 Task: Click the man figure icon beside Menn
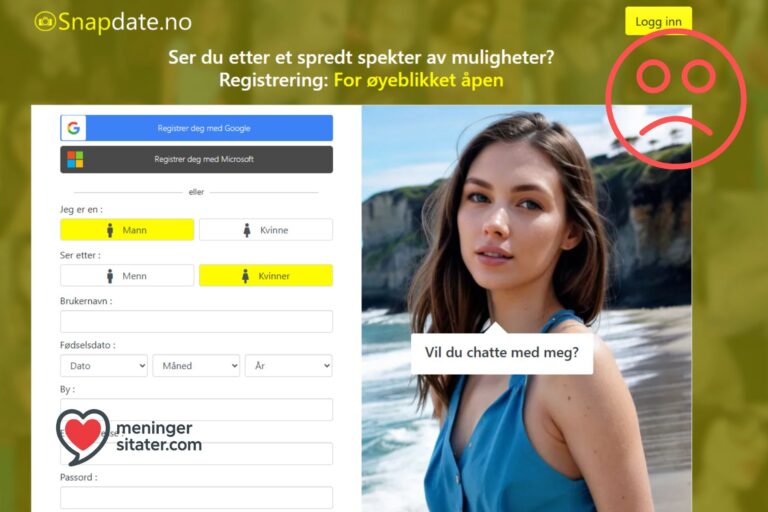coord(110,276)
